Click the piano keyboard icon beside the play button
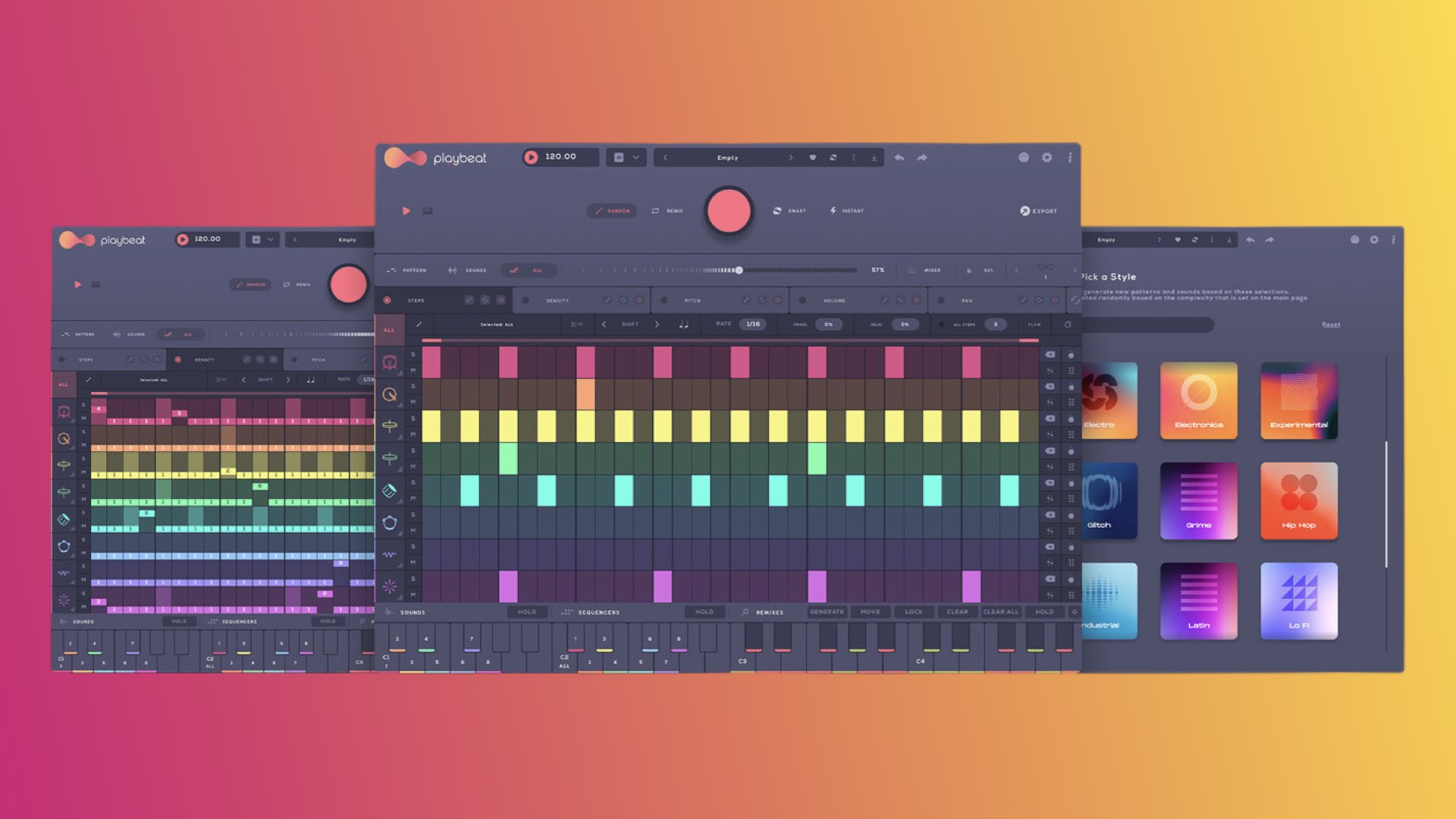 point(428,211)
